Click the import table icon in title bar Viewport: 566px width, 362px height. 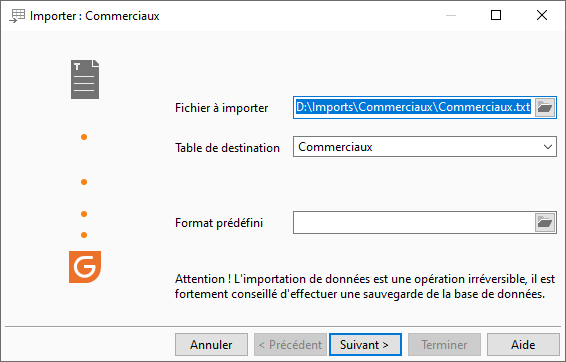click(17, 16)
